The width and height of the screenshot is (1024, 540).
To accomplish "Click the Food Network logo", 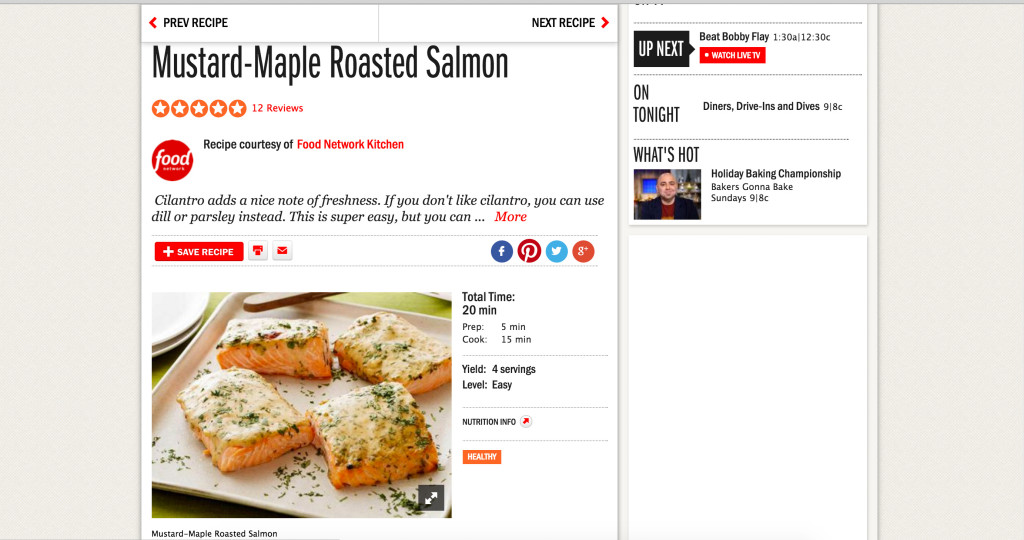I will pos(172,160).
